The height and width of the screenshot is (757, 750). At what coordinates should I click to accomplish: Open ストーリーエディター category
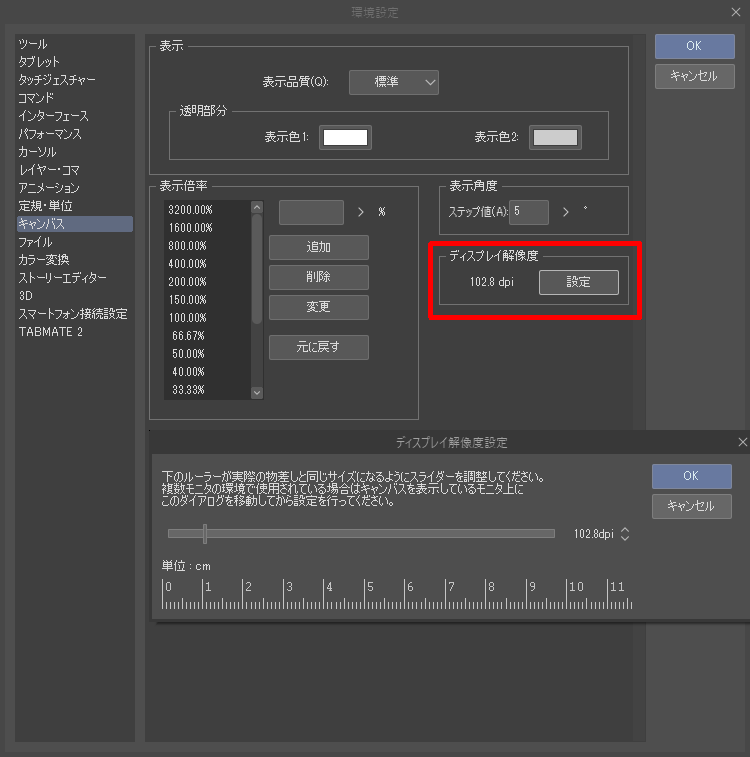(62, 278)
